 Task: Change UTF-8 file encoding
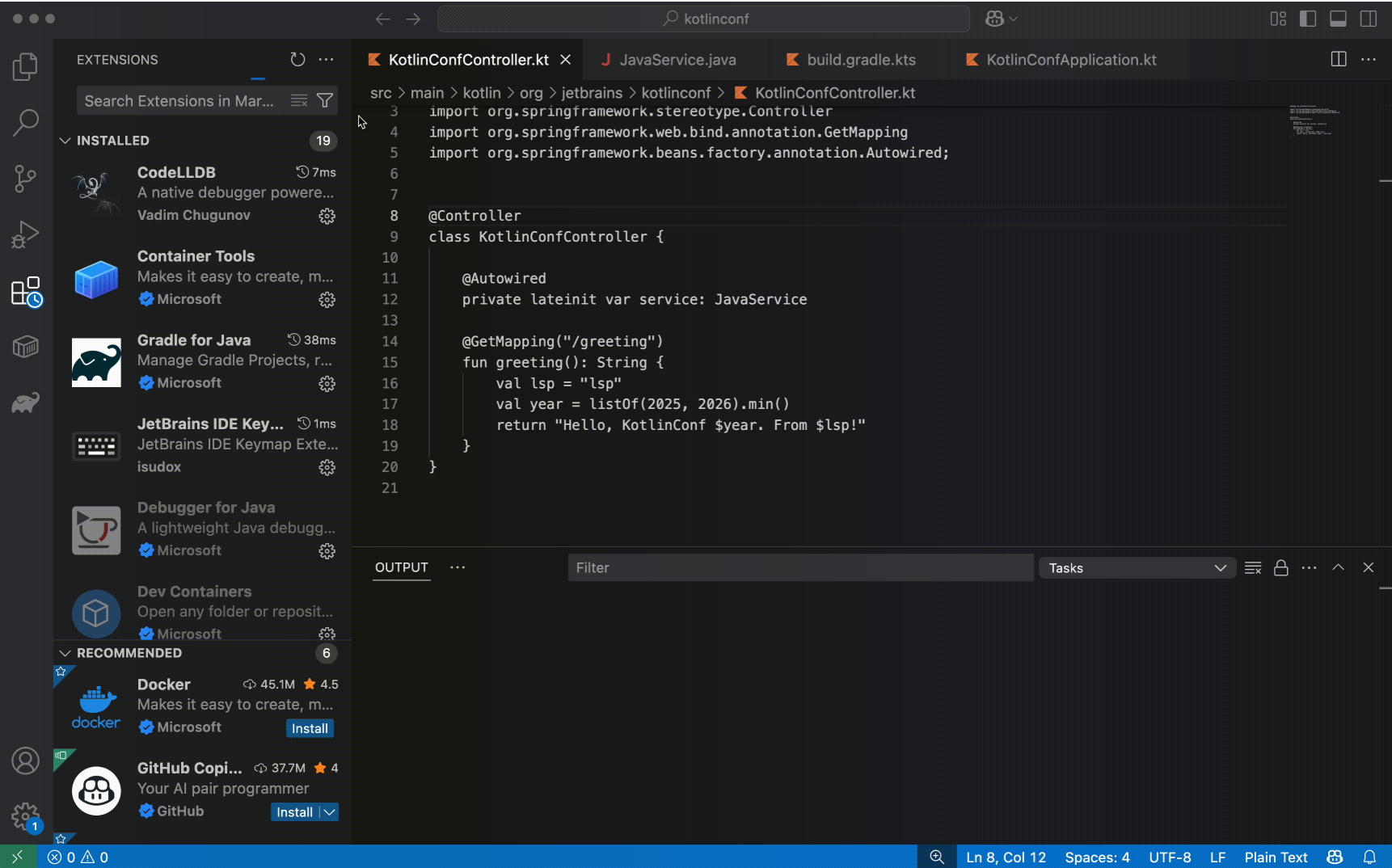(1170, 857)
